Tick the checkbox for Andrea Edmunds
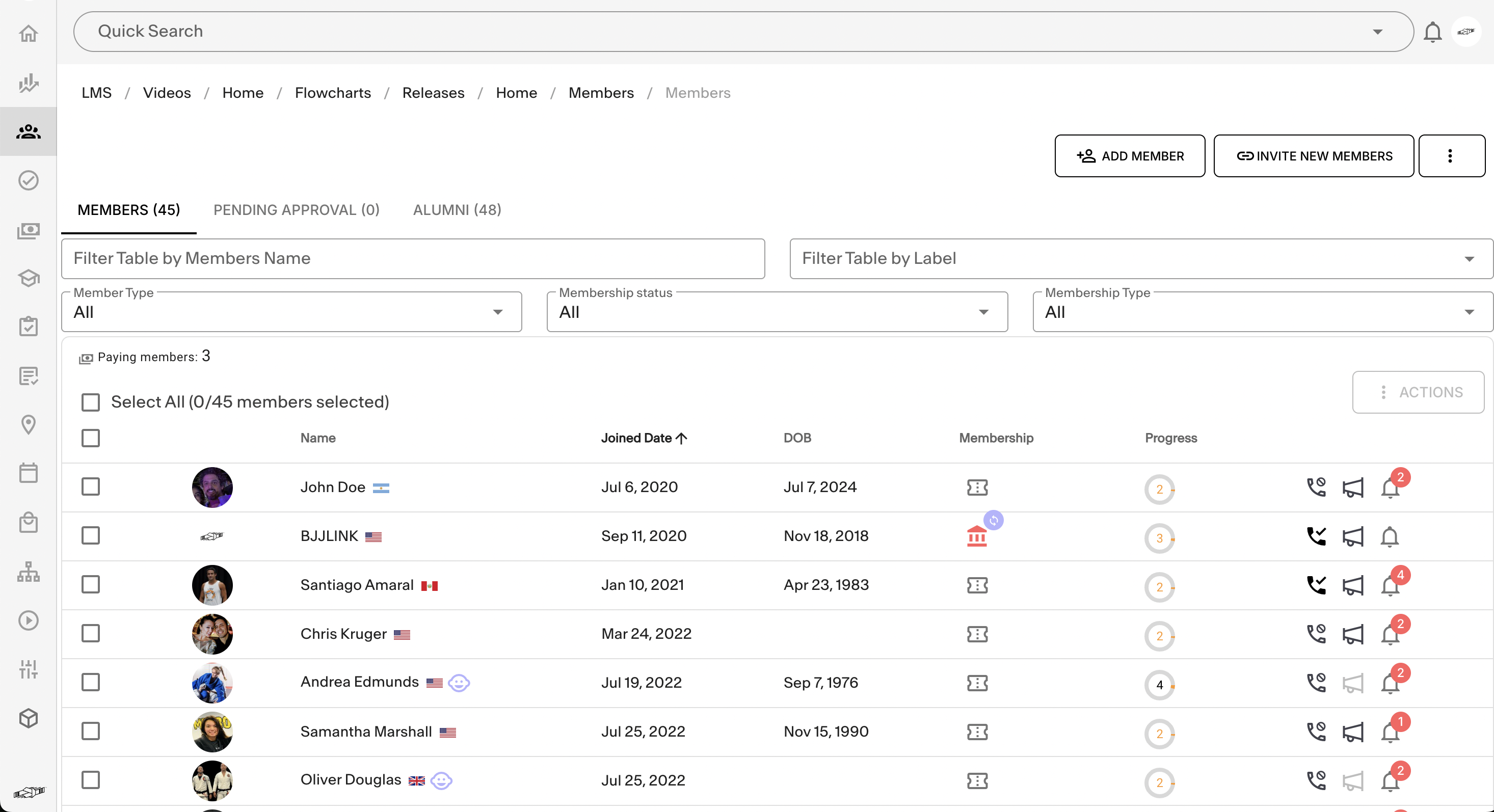Image resolution: width=1494 pixels, height=812 pixels. click(x=91, y=682)
